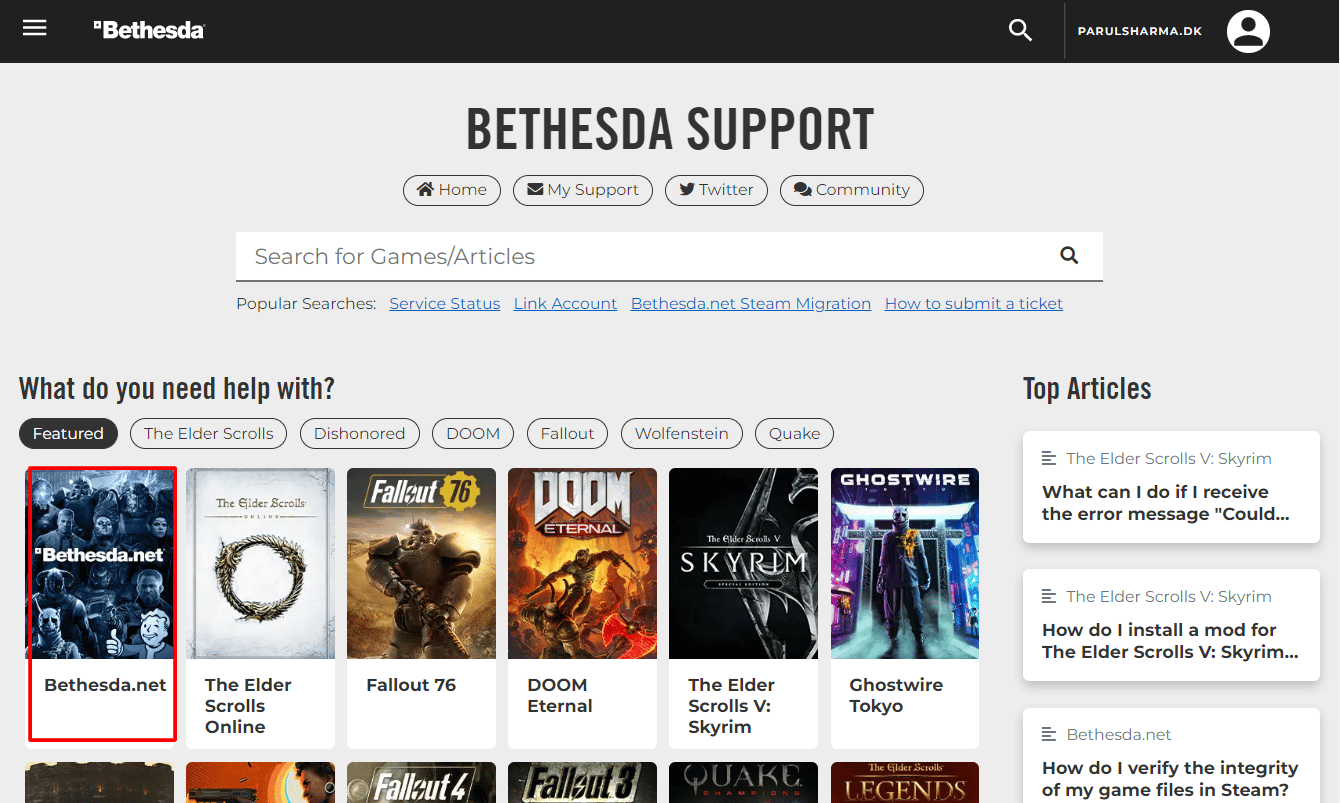Open Bethesda.net Steam Migration link
The image size is (1340, 803).
pos(751,303)
